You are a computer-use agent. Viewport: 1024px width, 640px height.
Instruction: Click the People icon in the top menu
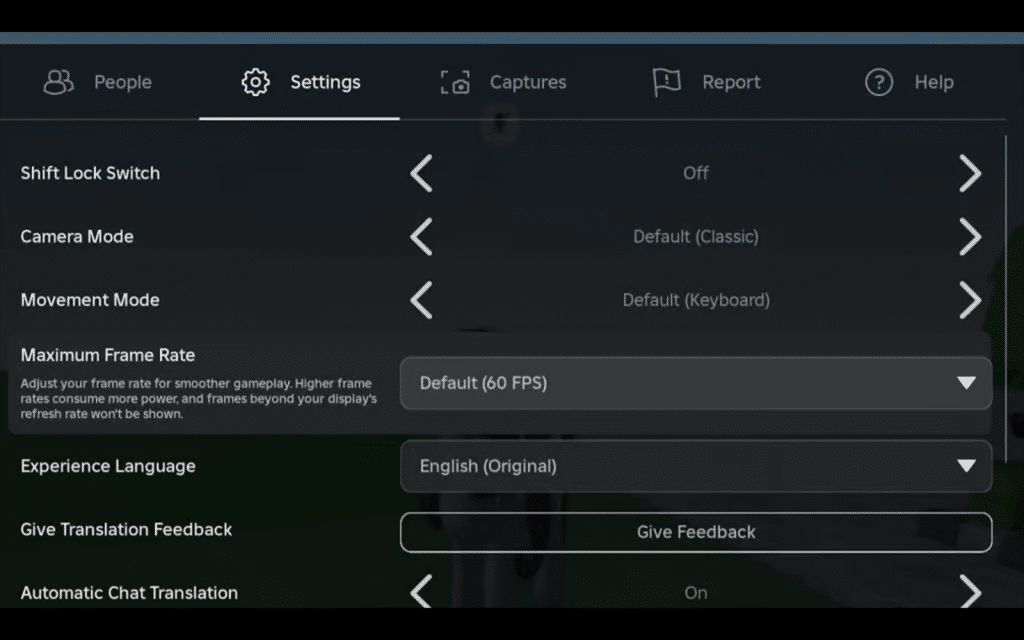tap(57, 83)
